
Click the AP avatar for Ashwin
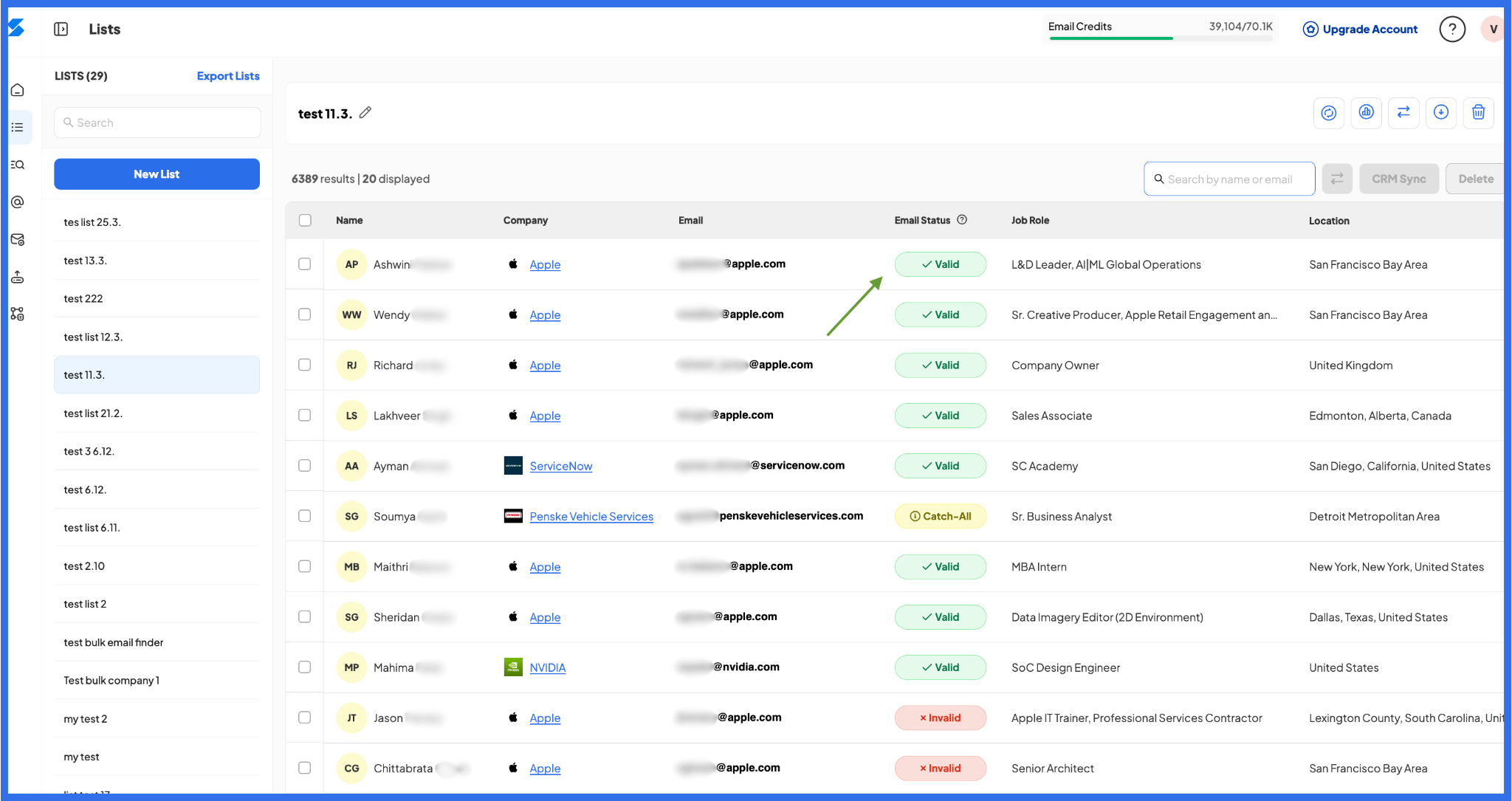[351, 264]
